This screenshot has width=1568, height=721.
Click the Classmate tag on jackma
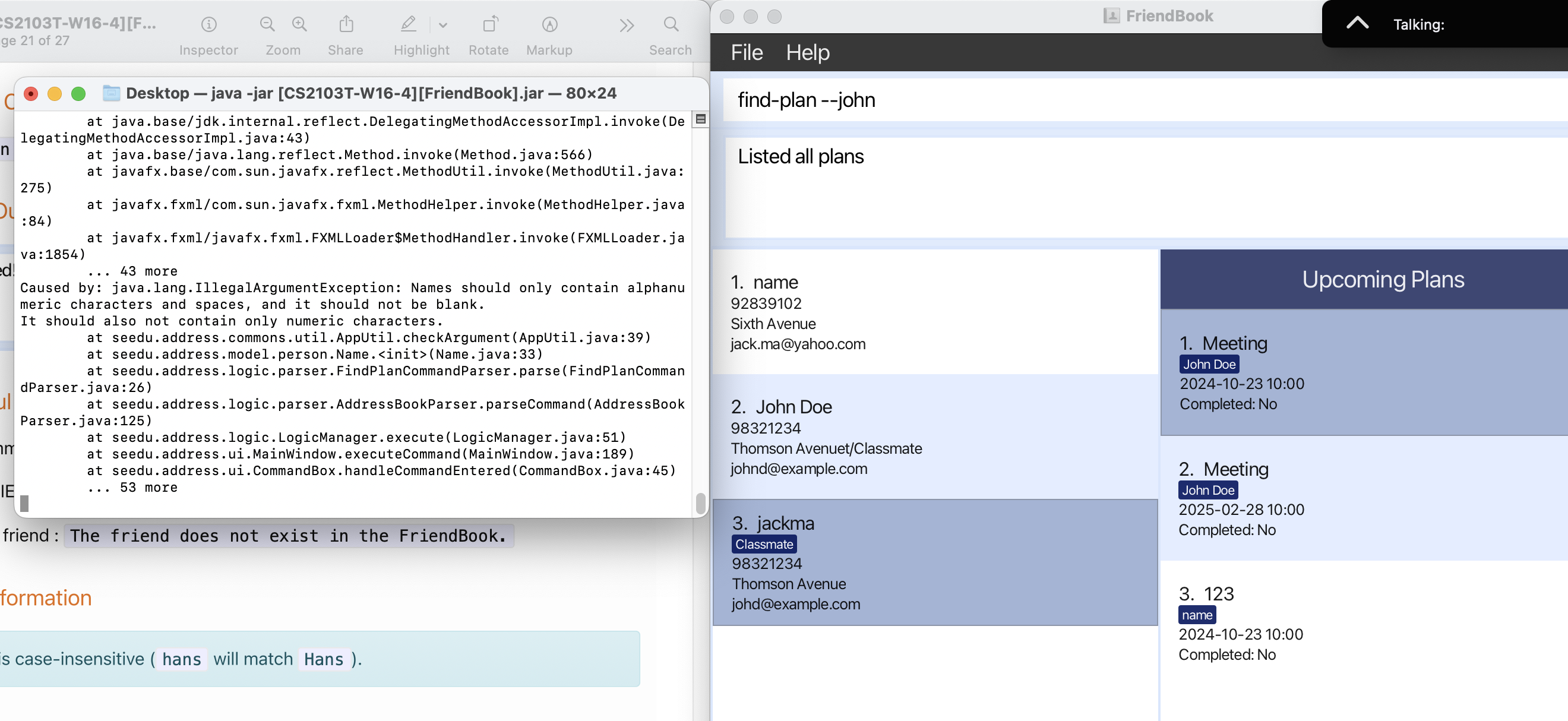click(763, 544)
